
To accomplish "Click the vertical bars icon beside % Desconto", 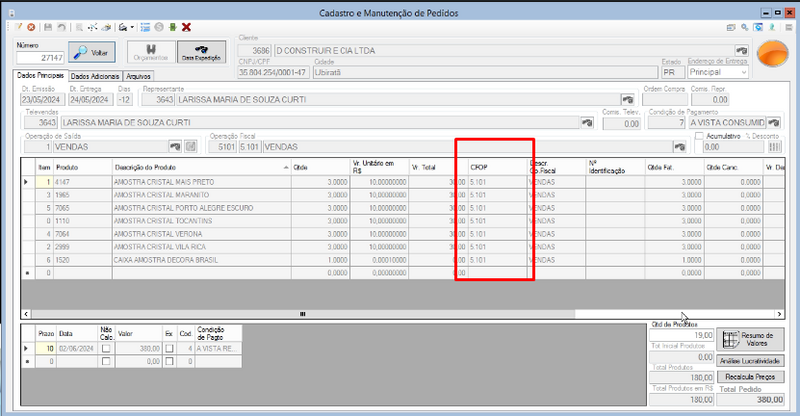I will click(x=774, y=146).
